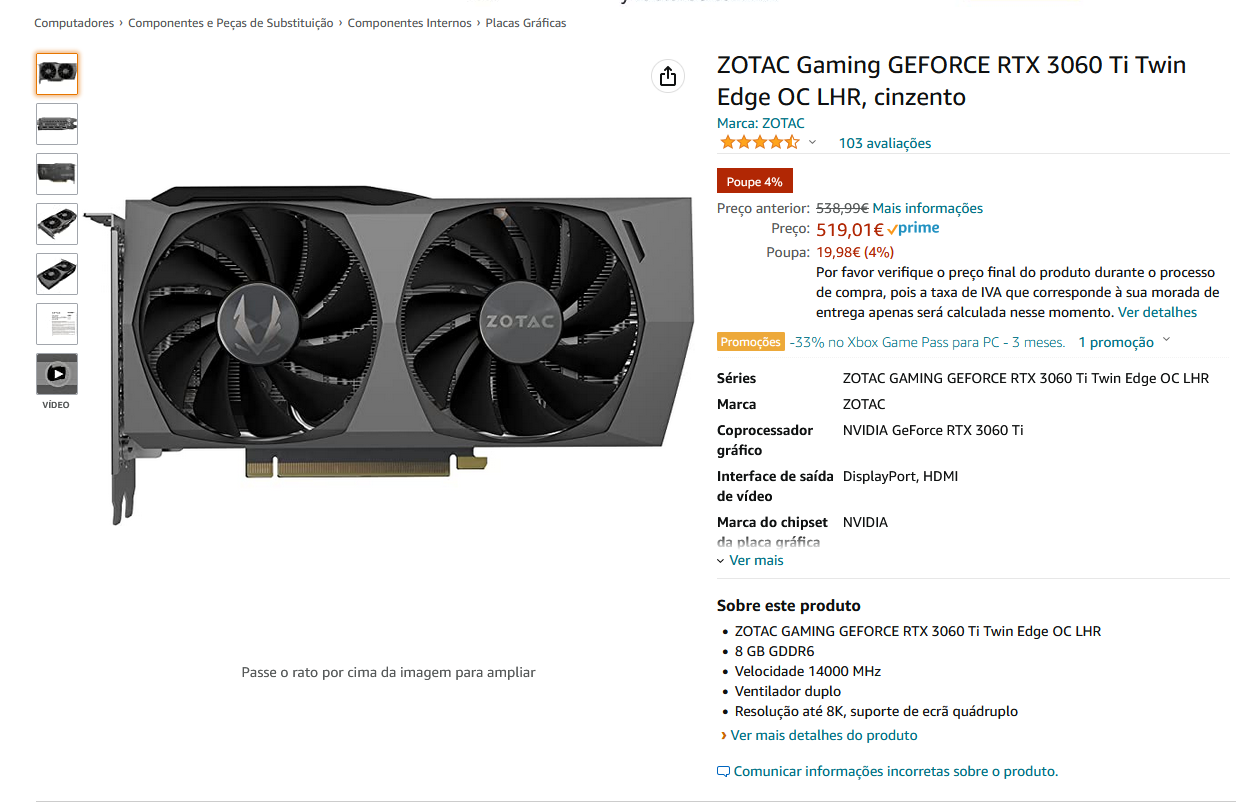1237x805 pixels.
Task: Click the share icon near product title
Action: coord(667,76)
